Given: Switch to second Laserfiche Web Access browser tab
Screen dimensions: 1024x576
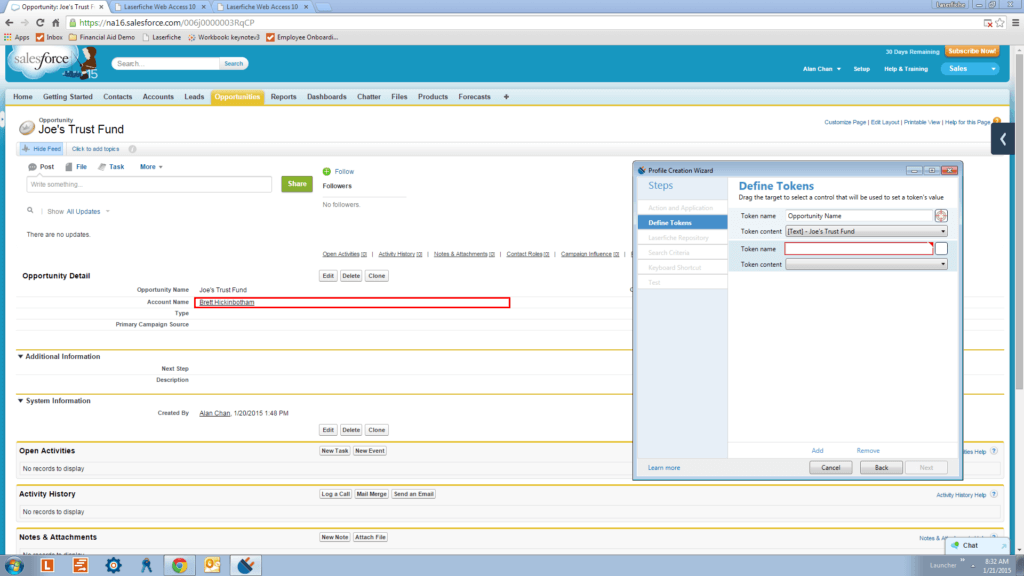Looking at the screenshot, I should coord(261,7).
